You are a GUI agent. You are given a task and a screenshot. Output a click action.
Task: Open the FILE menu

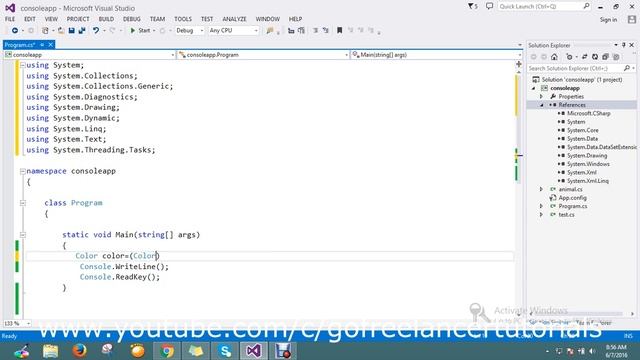click(x=10, y=19)
